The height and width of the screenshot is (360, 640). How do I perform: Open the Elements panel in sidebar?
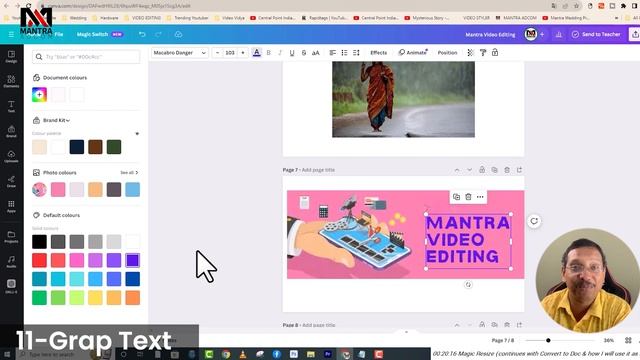[x=11, y=81]
